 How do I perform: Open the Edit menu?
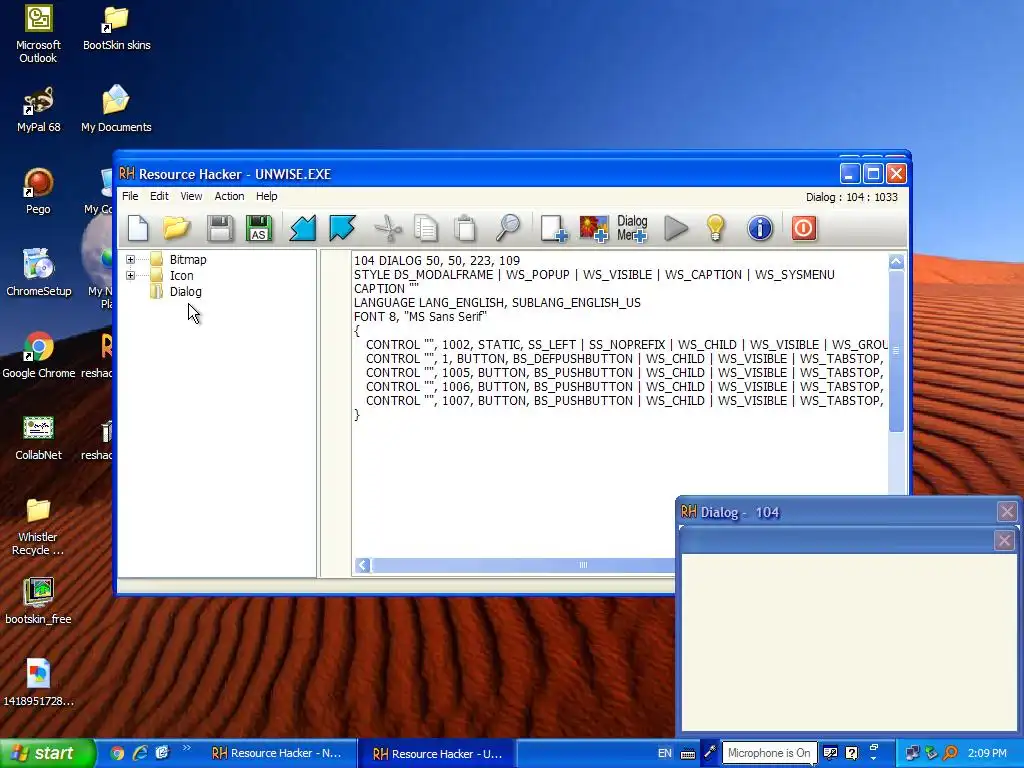click(x=159, y=196)
